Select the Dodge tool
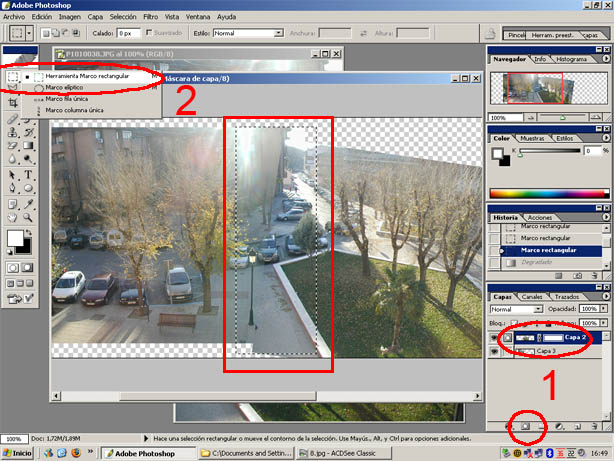This screenshot has width=614, height=461. [28, 159]
